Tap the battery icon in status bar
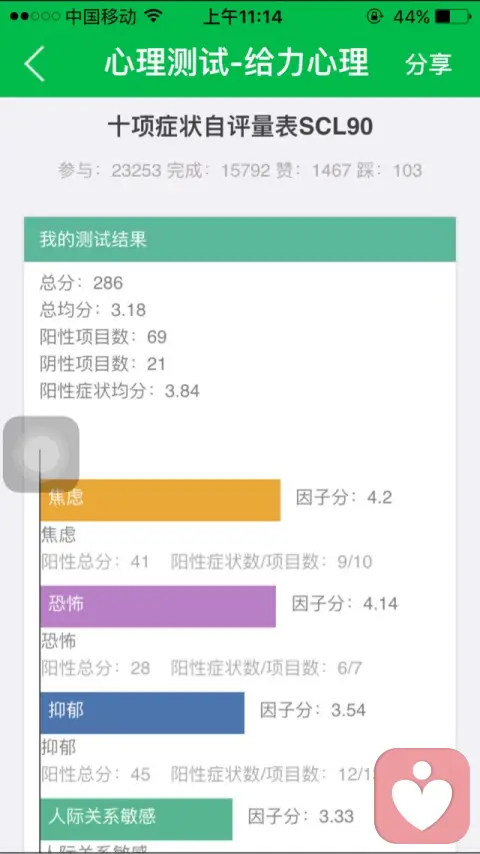480x854 pixels. pyautogui.click(x=453, y=17)
